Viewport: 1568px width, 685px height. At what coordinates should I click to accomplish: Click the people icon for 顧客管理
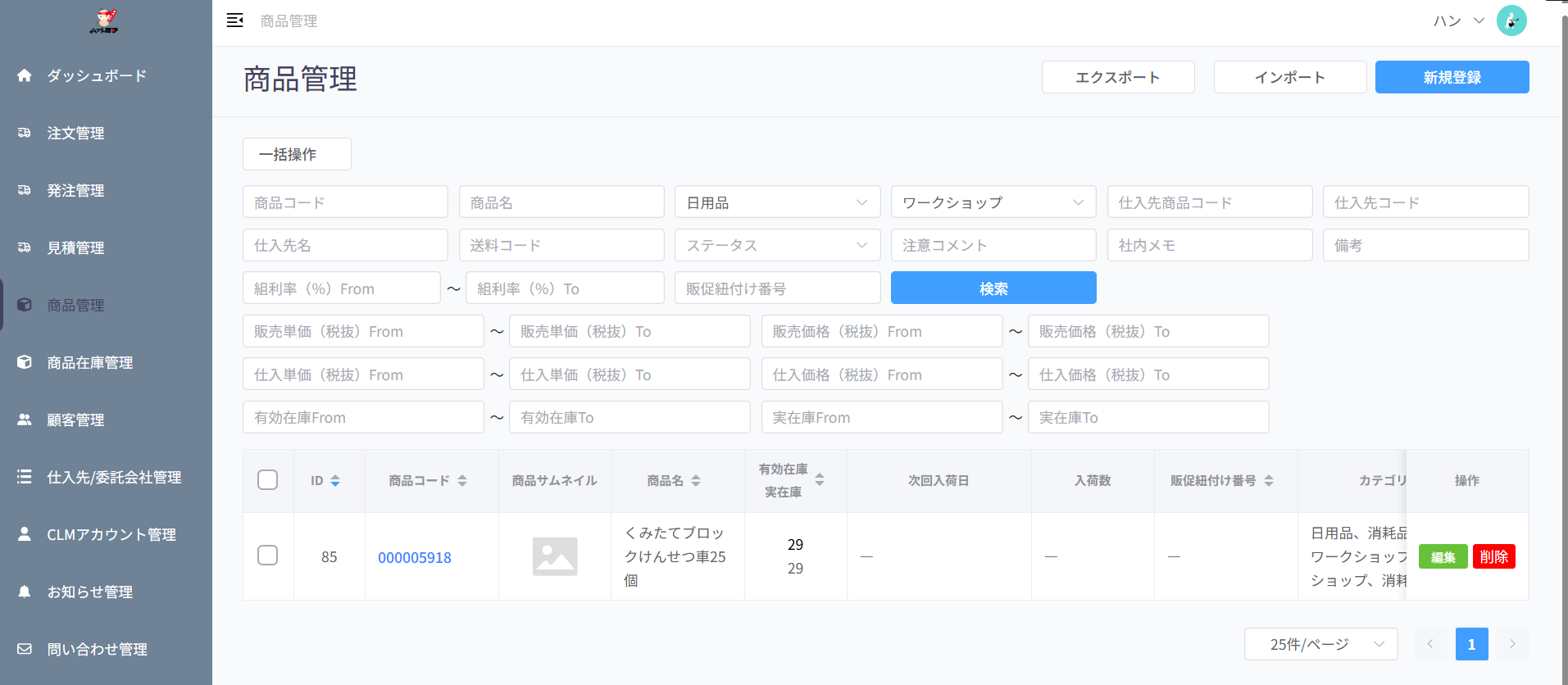click(x=25, y=420)
